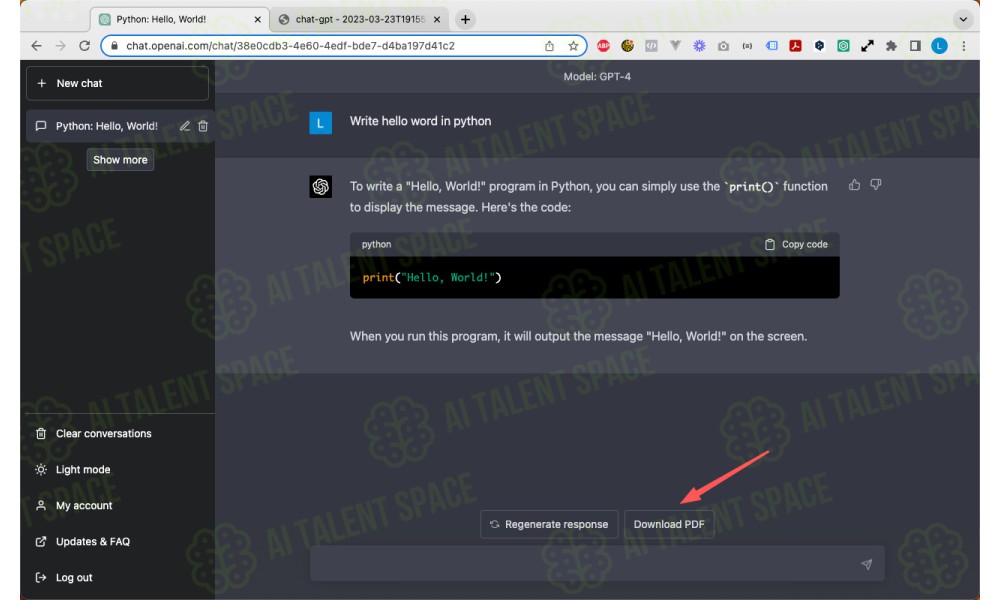Give the response a thumbs down

[876, 185]
